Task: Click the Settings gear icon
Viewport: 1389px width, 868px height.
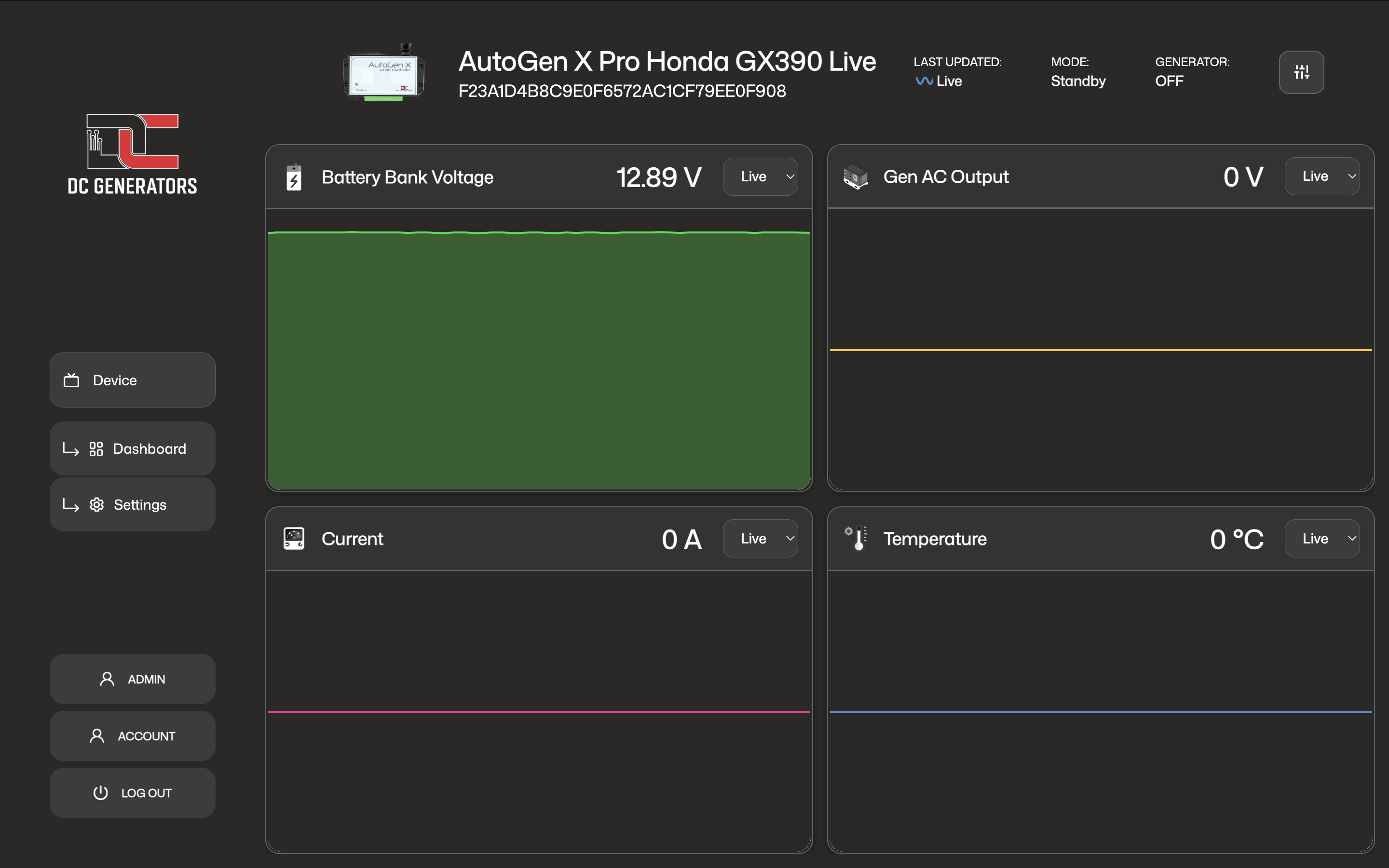Action: [x=96, y=504]
